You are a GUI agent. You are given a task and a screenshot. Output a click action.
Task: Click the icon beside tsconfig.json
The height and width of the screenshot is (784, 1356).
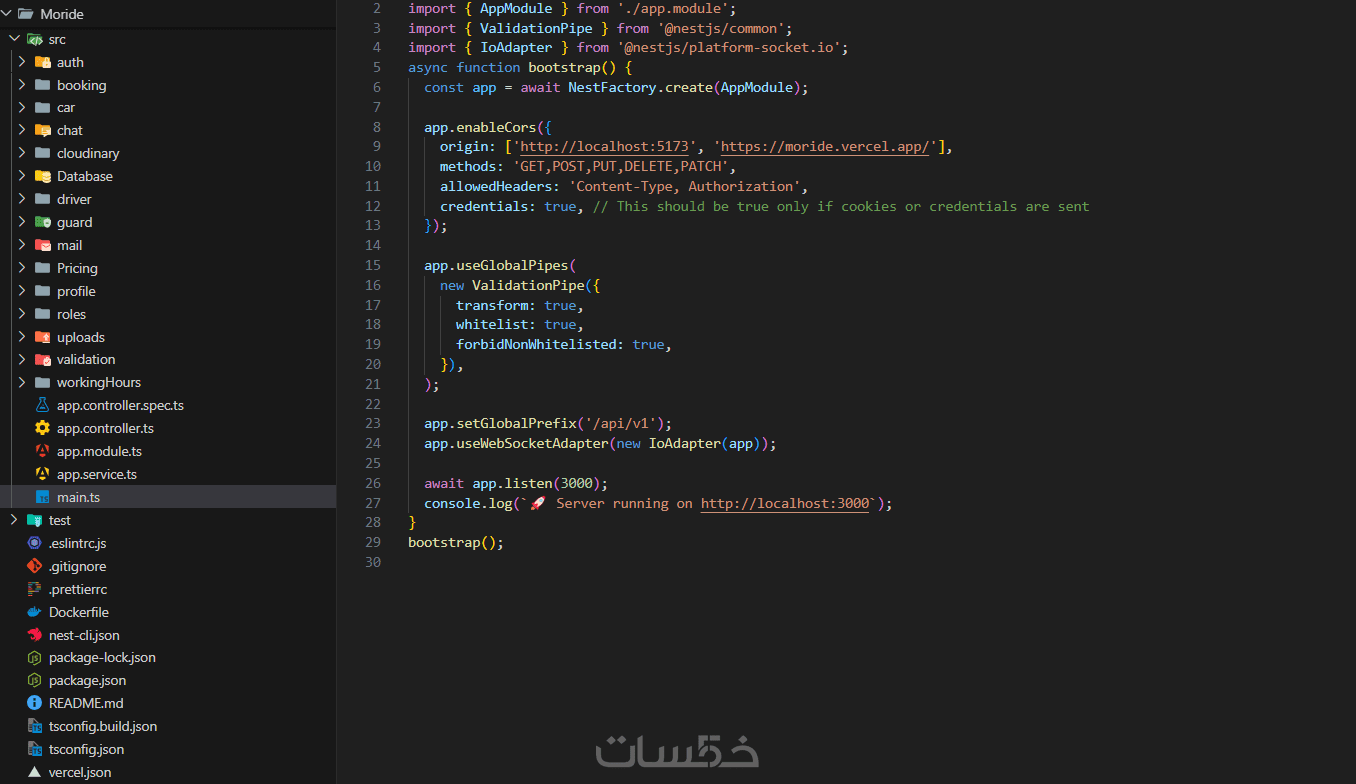[34, 749]
